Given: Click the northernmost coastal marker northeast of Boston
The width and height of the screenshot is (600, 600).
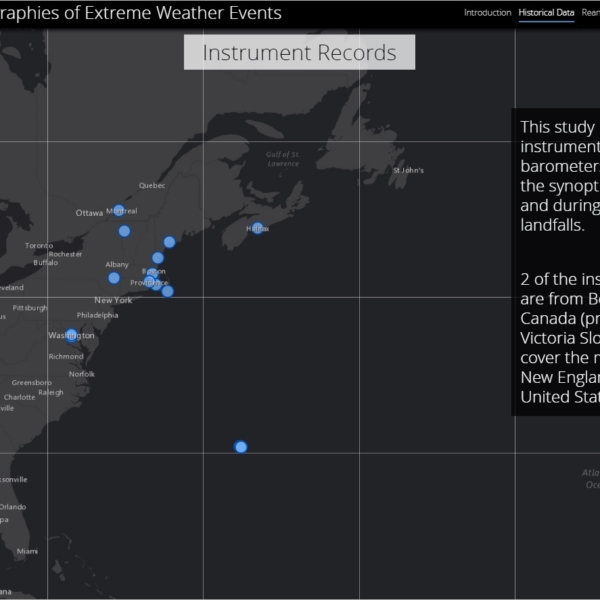Looking at the screenshot, I should click(x=169, y=242).
